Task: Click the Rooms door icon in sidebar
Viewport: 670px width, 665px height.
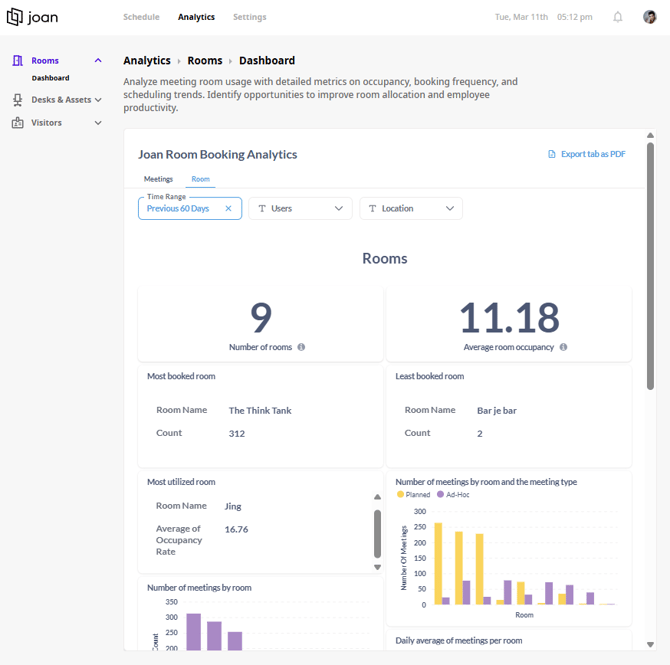Action: [x=18, y=61]
